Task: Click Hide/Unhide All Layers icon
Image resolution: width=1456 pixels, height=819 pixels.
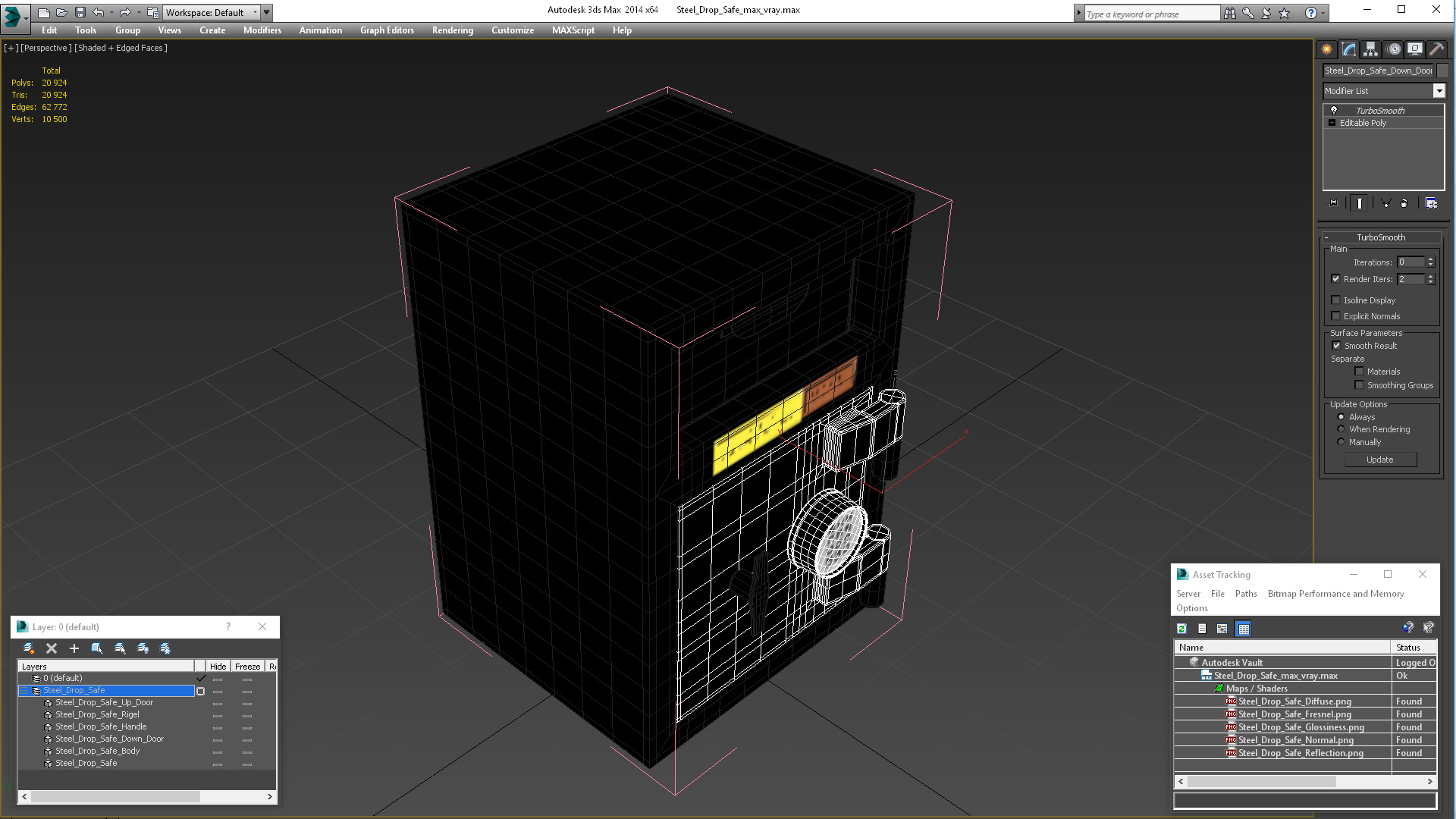Action: tap(143, 648)
